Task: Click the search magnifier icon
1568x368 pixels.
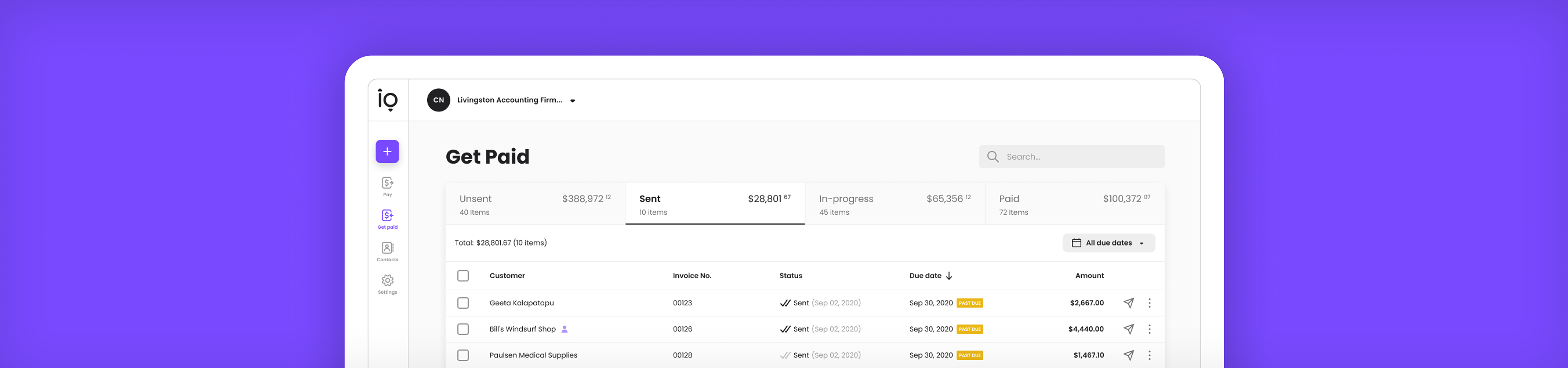Action: (993, 157)
